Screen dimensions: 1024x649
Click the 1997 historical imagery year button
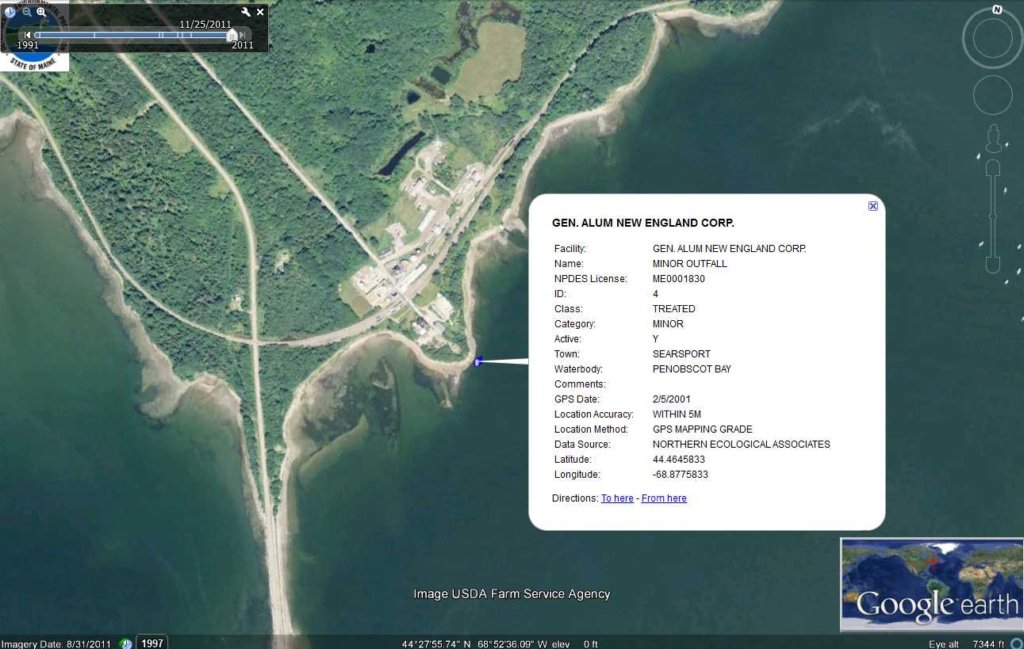click(152, 643)
